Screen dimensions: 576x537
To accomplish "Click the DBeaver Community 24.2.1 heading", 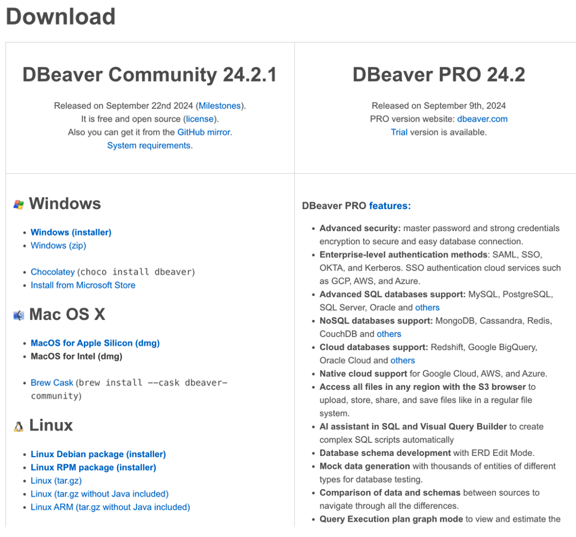I will coord(150,75).
